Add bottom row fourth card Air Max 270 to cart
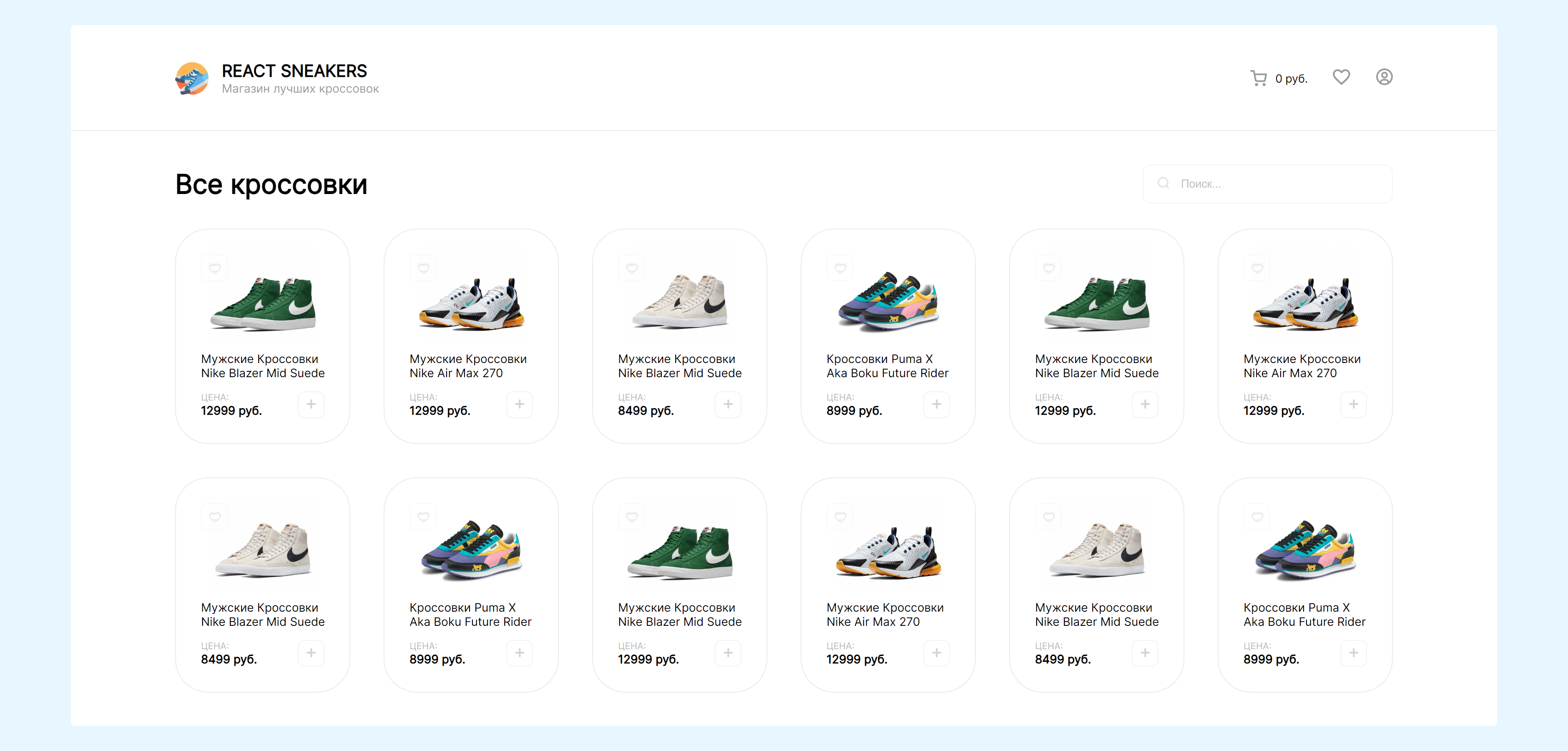Image resolution: width=1568 pixels, height=751 pixels. (x=936, y=653)
